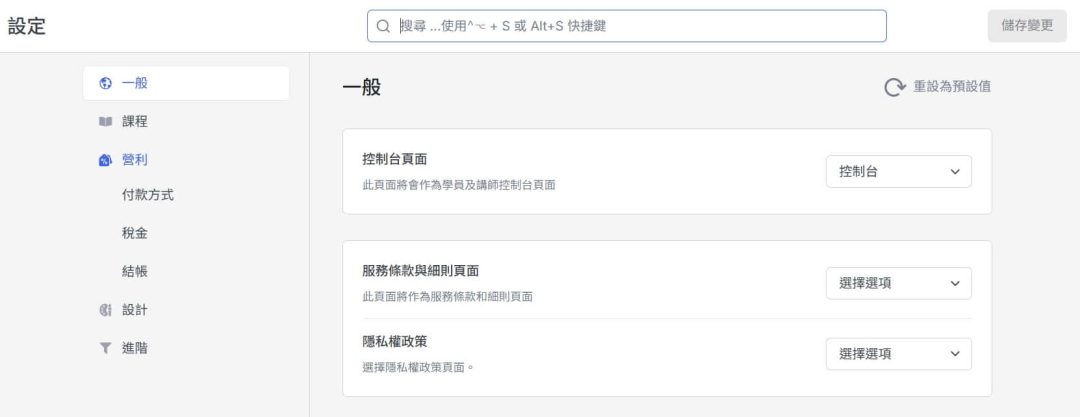Image resolution: width=1080 pixels, height=417 pixels.
Task: Click the search magnifier icon
Action: click(383, 26)
